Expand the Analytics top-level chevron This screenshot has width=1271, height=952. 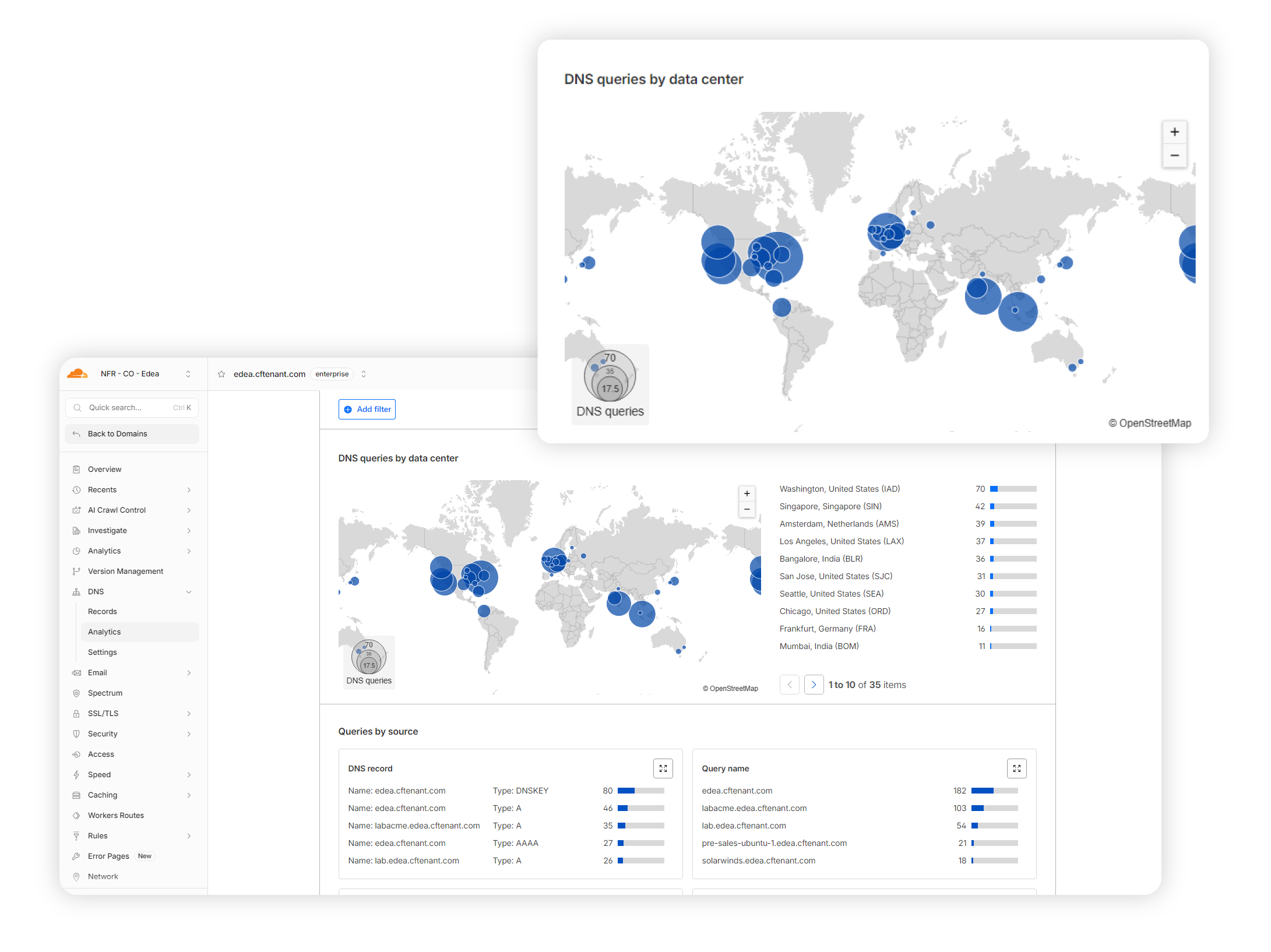point(189,551)
